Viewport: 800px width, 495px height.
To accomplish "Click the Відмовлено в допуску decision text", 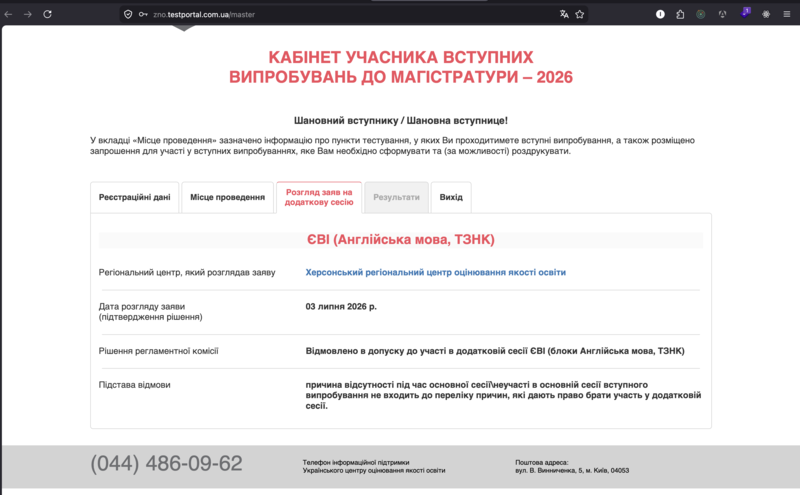I will pos(495,351).
